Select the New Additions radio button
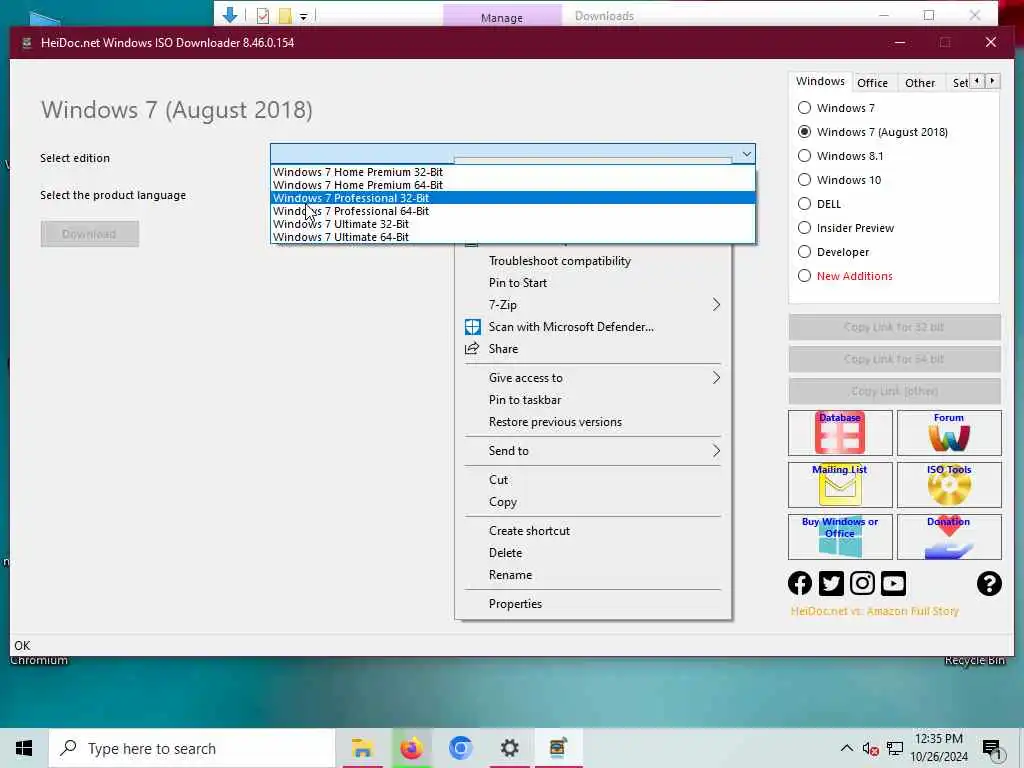Screen dimensions: 1024x768 805,276
